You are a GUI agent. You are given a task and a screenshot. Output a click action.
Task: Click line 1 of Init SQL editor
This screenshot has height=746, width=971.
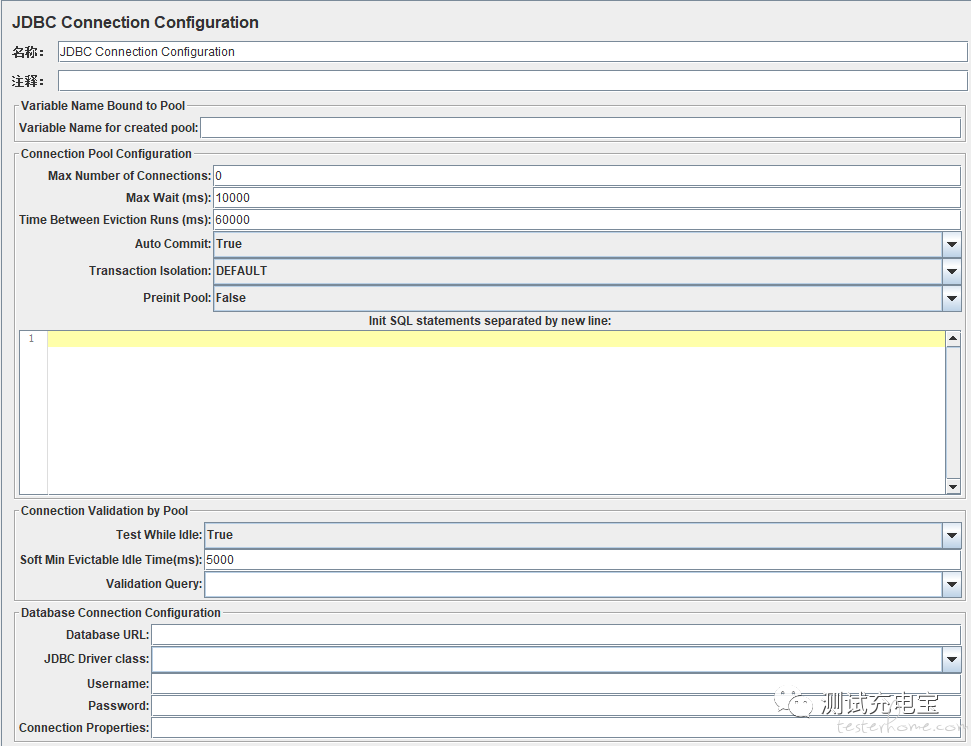[x=496, y=339]
